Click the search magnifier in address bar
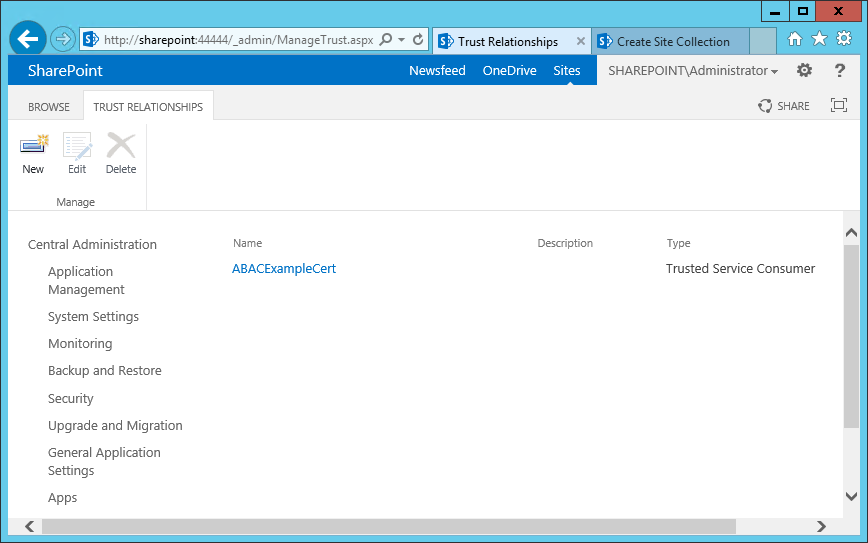This screenshot has height=543, width=868. 386,39
